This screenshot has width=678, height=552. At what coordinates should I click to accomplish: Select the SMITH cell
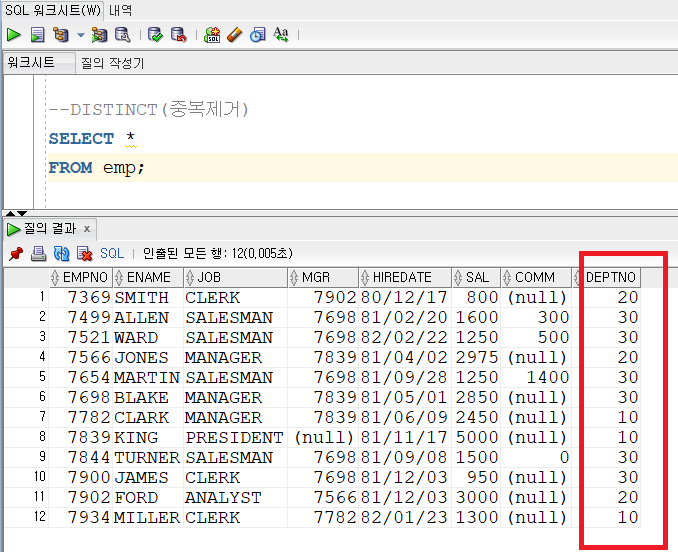(148, 298)
